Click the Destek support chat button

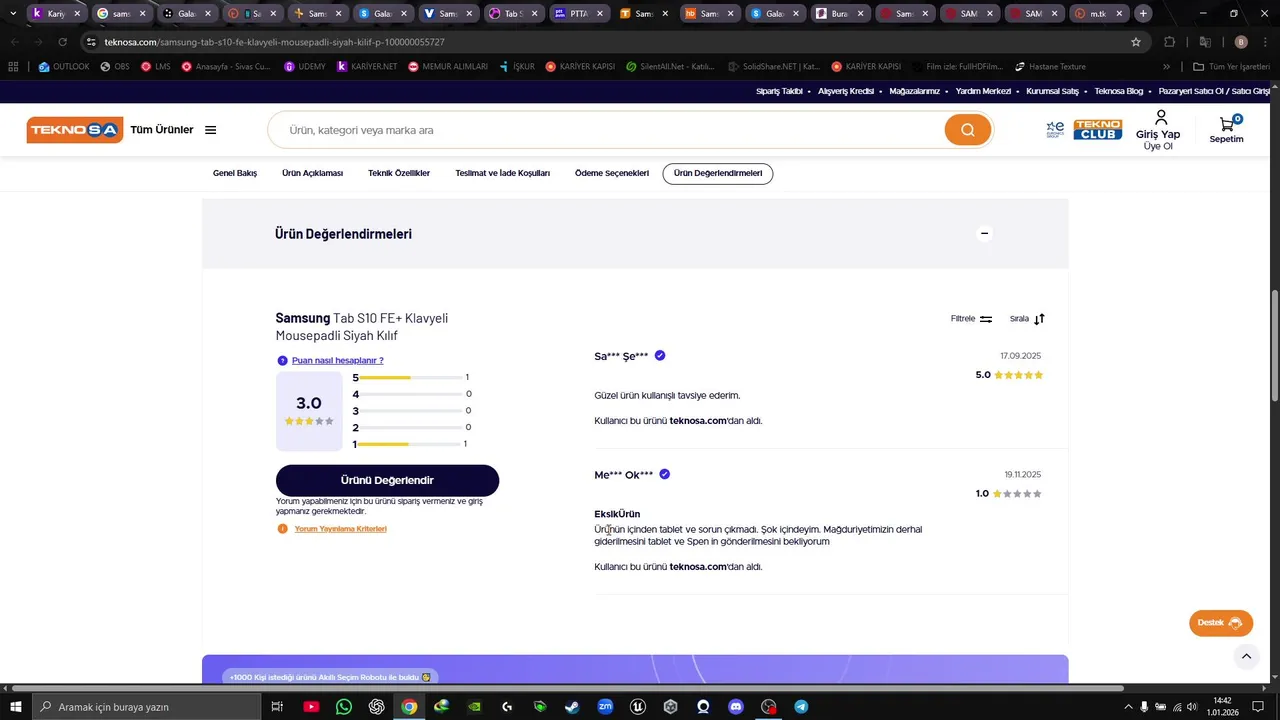1220,623
